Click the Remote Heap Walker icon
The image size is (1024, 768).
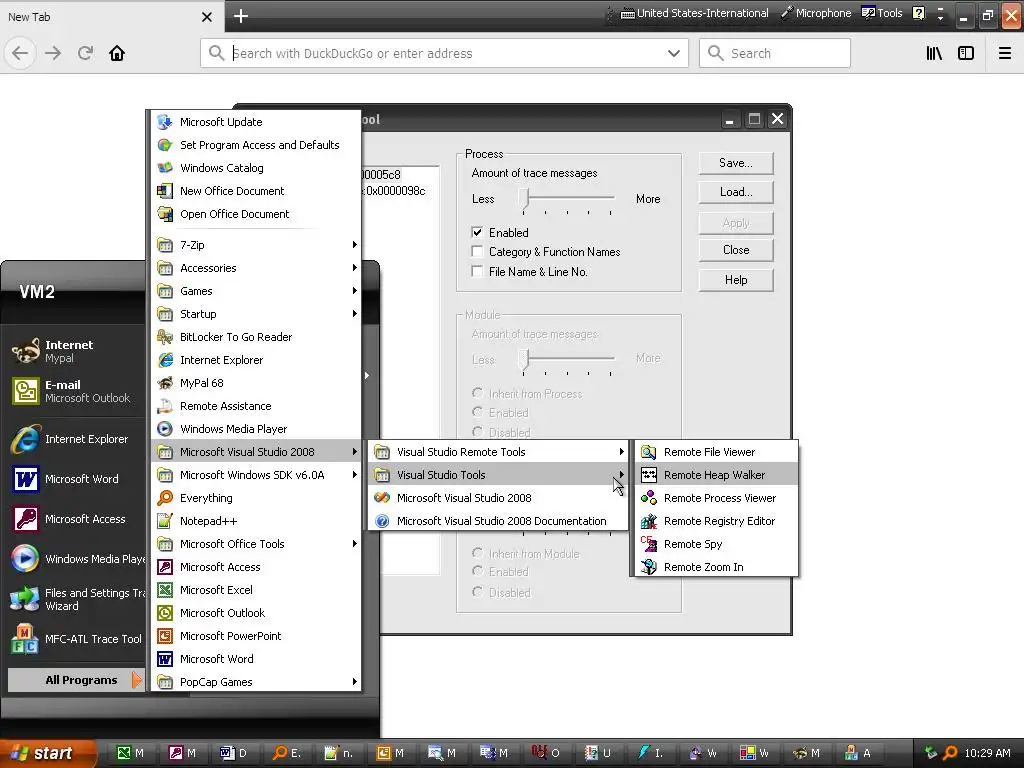(648, 475)
